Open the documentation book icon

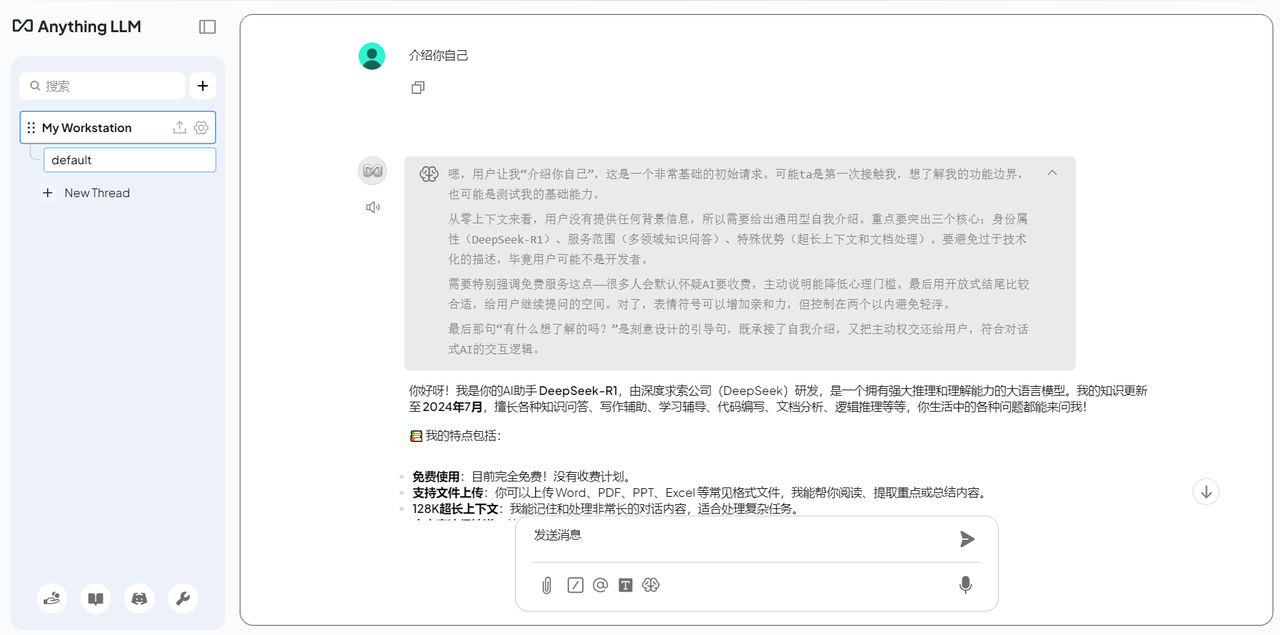tap(96, 599)
